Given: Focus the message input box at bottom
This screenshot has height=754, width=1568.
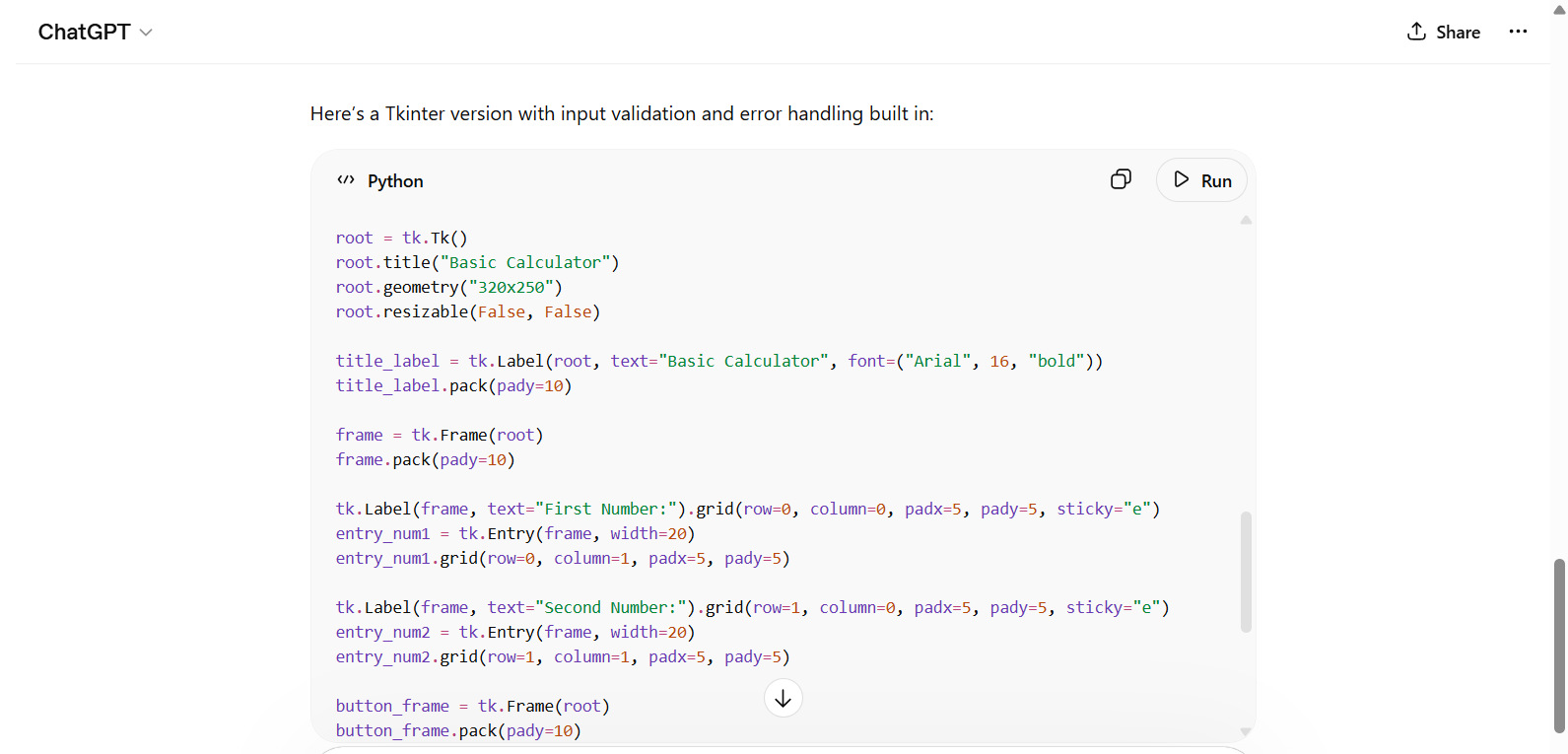Looking at the screenshot, I should (784, 750).
